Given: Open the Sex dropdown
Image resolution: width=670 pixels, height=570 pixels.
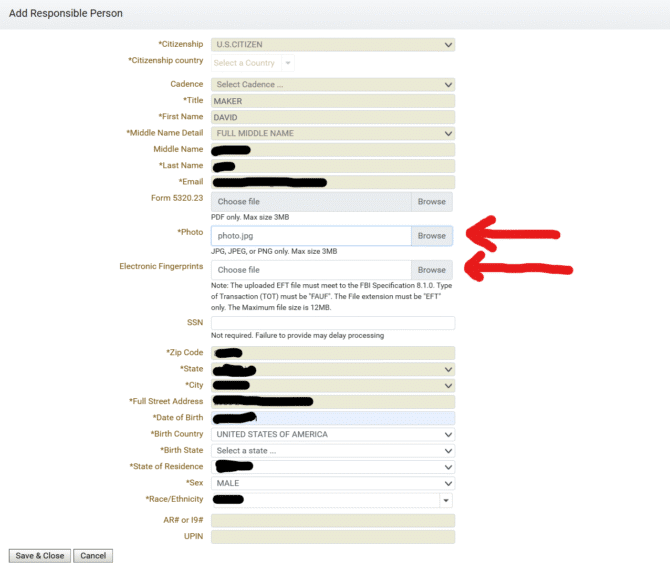Looking at the screenshot, I should [x=332, y=483].
